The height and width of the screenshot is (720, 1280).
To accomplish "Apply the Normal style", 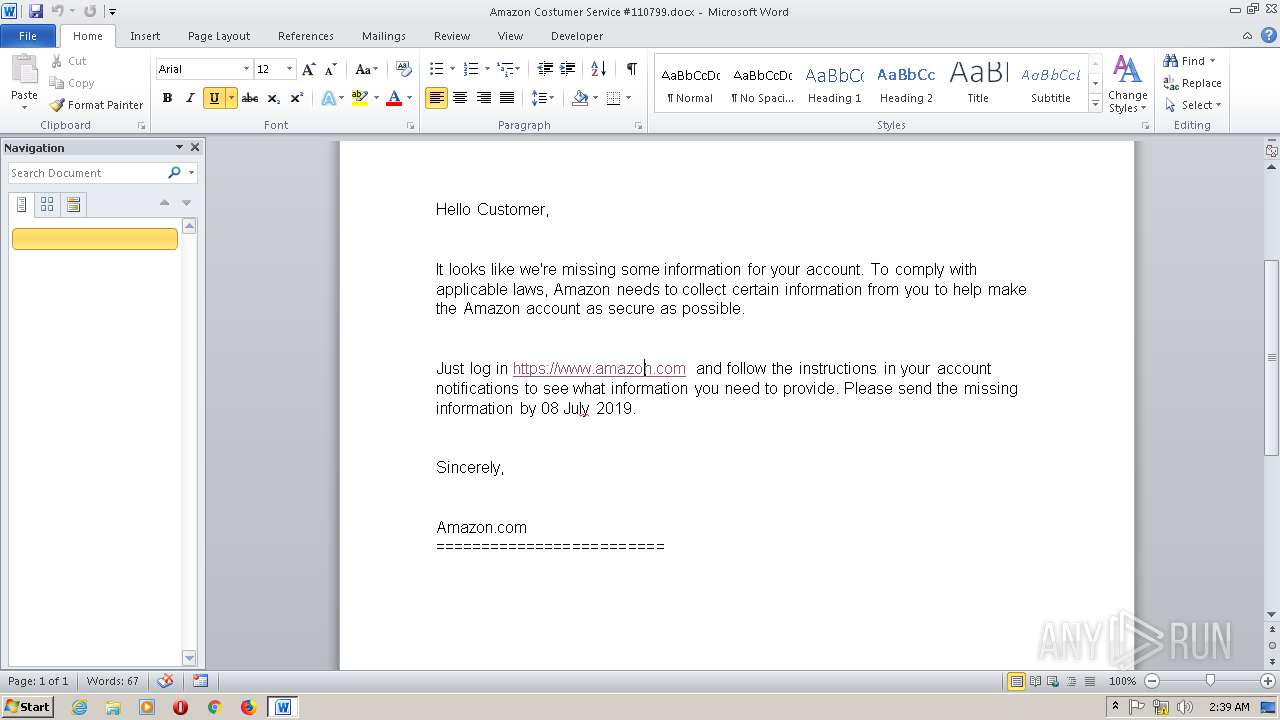I will [x=690, y=84].
